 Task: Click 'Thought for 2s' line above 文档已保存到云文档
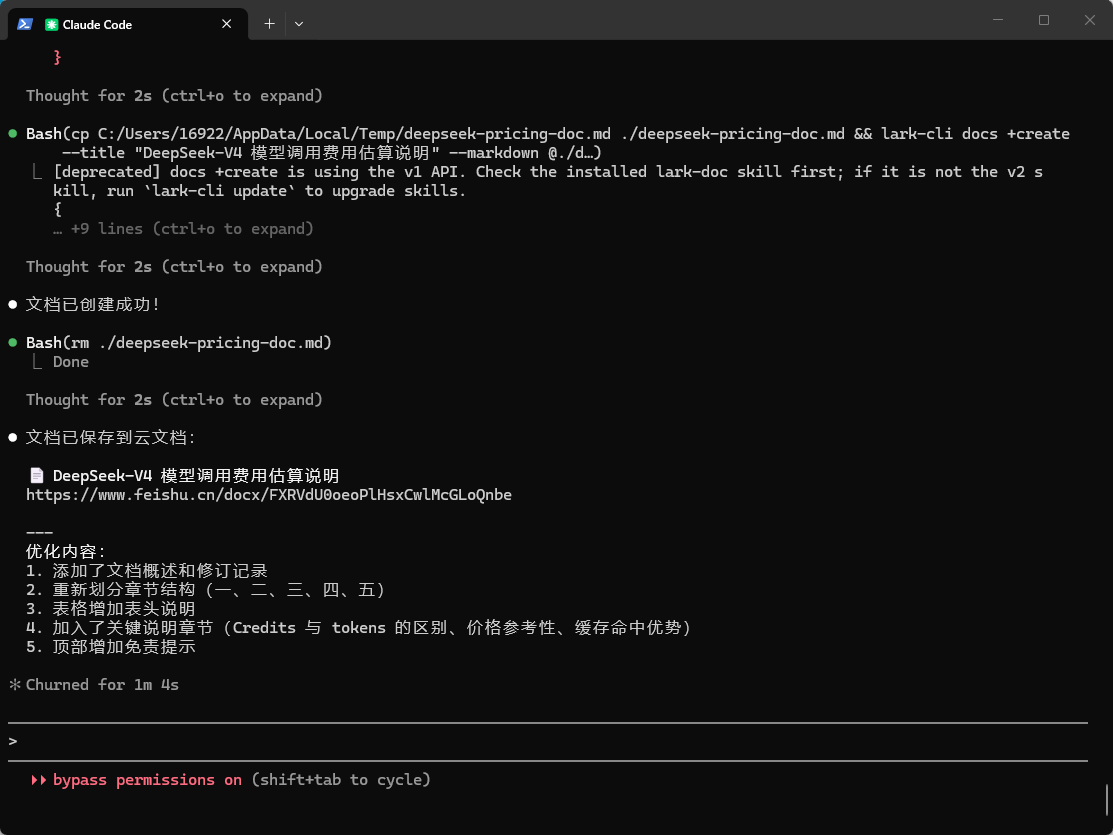pyautogui.click(x=175, y=400)
